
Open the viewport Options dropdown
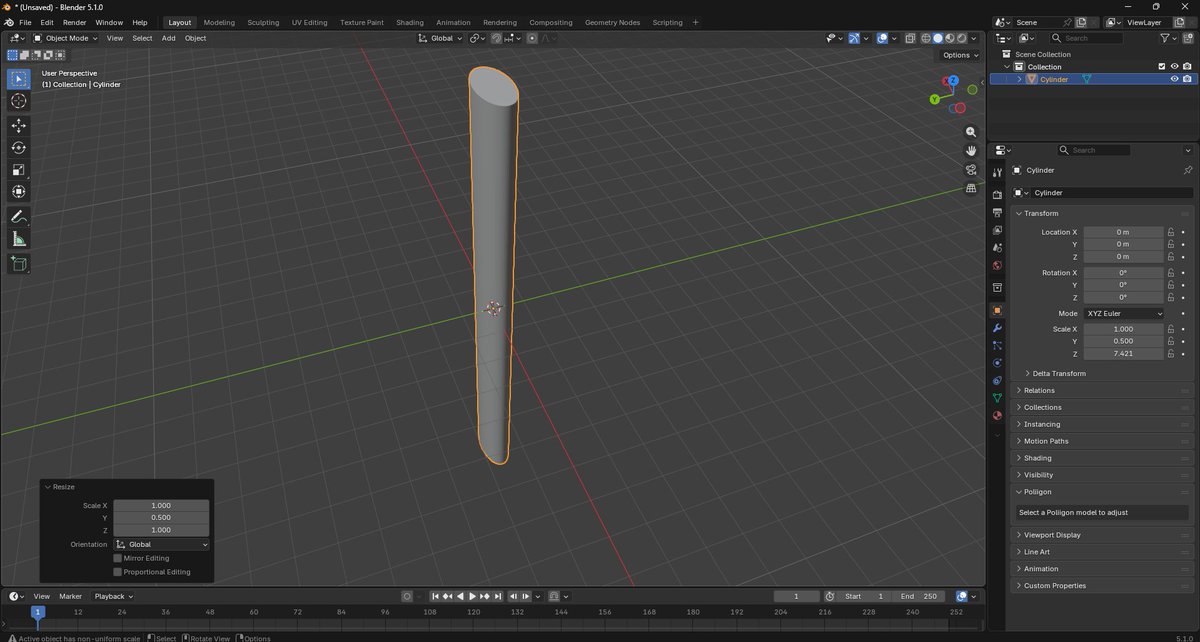pyautogui.click(x=959, y=55)
